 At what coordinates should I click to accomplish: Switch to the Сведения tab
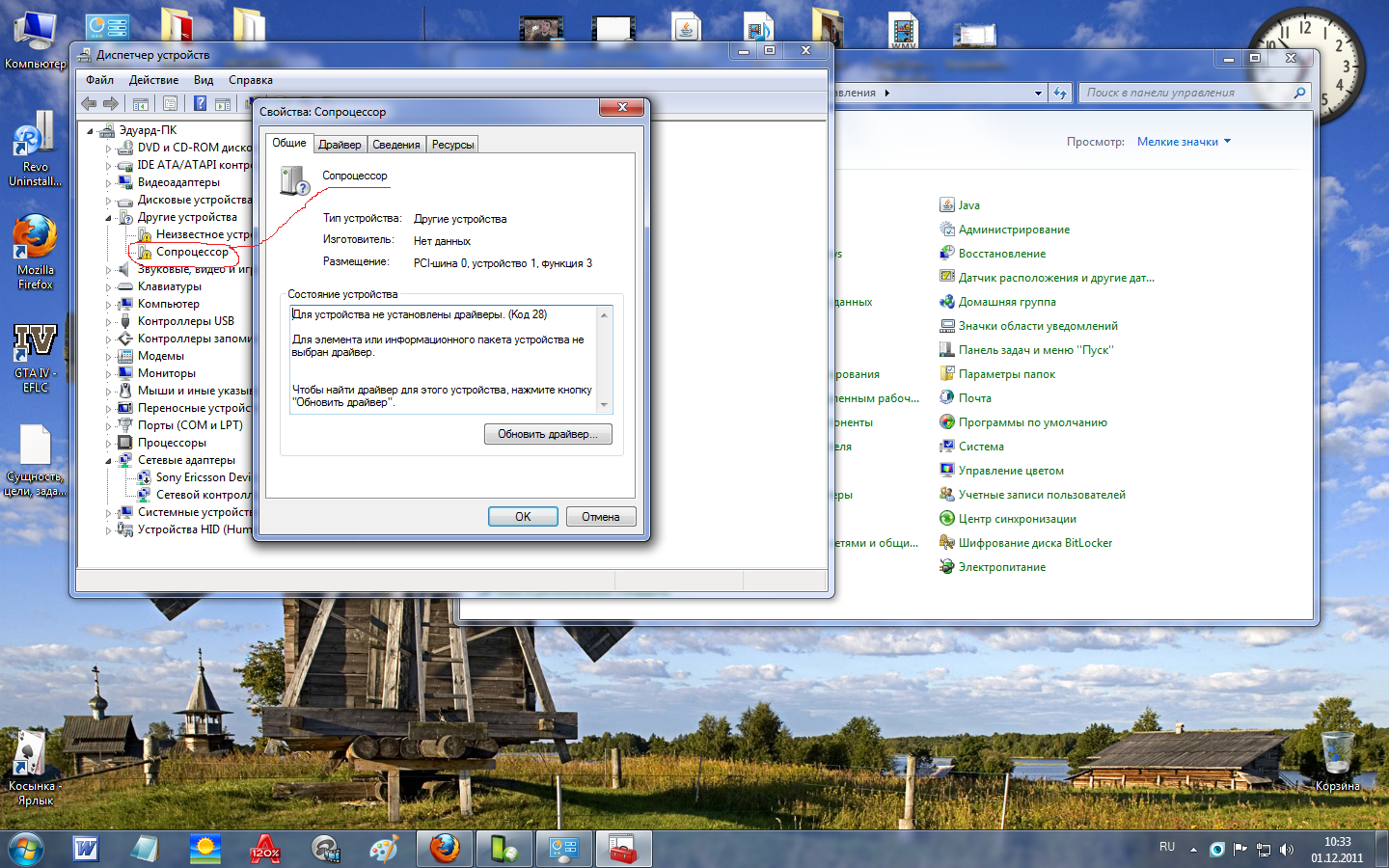coord(396,145)
